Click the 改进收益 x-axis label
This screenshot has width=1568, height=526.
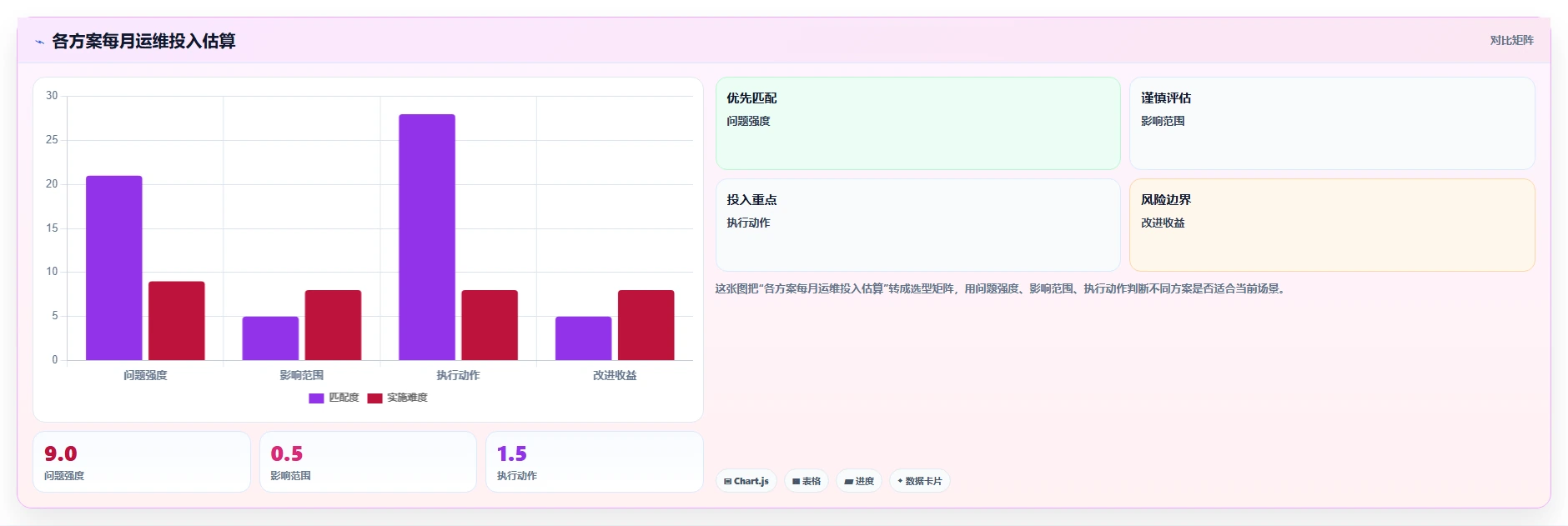click(x=615, y=376)
